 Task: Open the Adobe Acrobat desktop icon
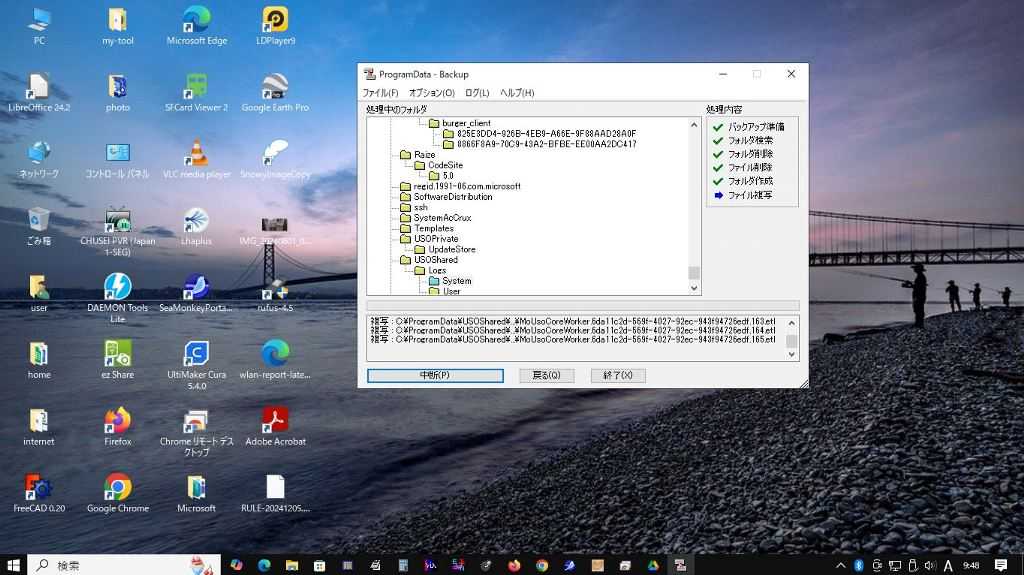(275, 421)
